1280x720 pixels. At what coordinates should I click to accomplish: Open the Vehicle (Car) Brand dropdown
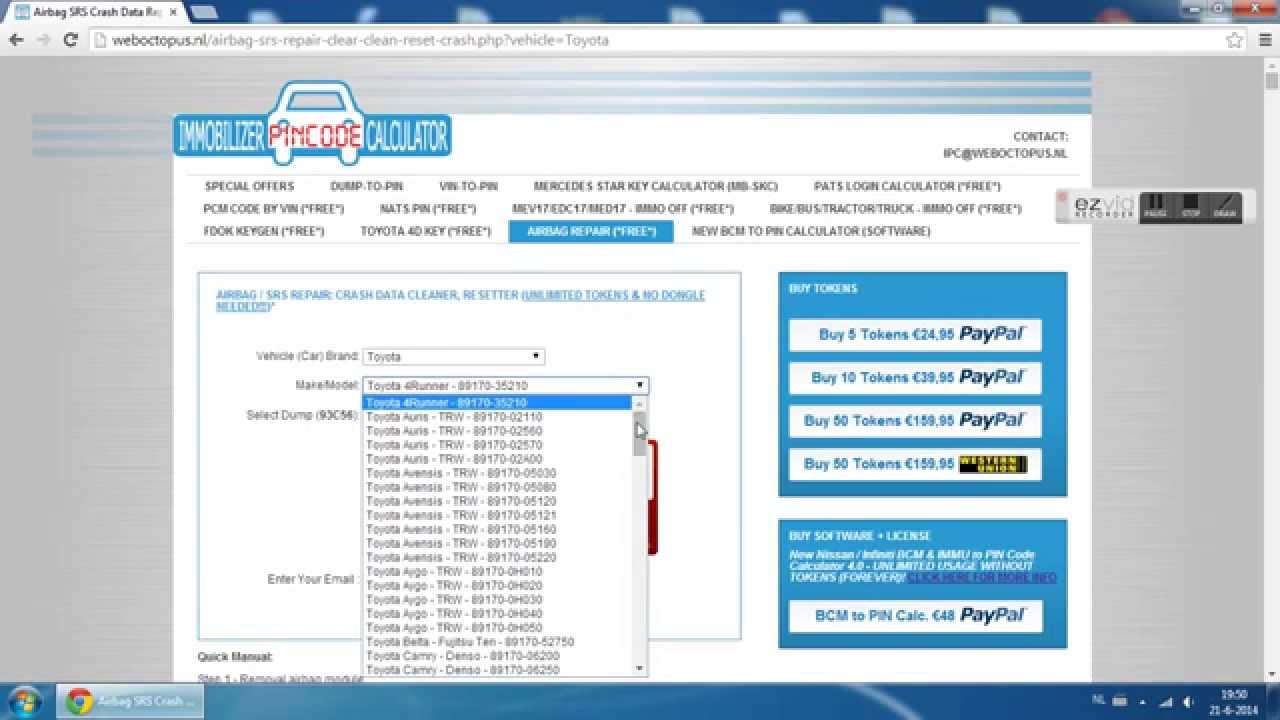(x=453, y=356)
